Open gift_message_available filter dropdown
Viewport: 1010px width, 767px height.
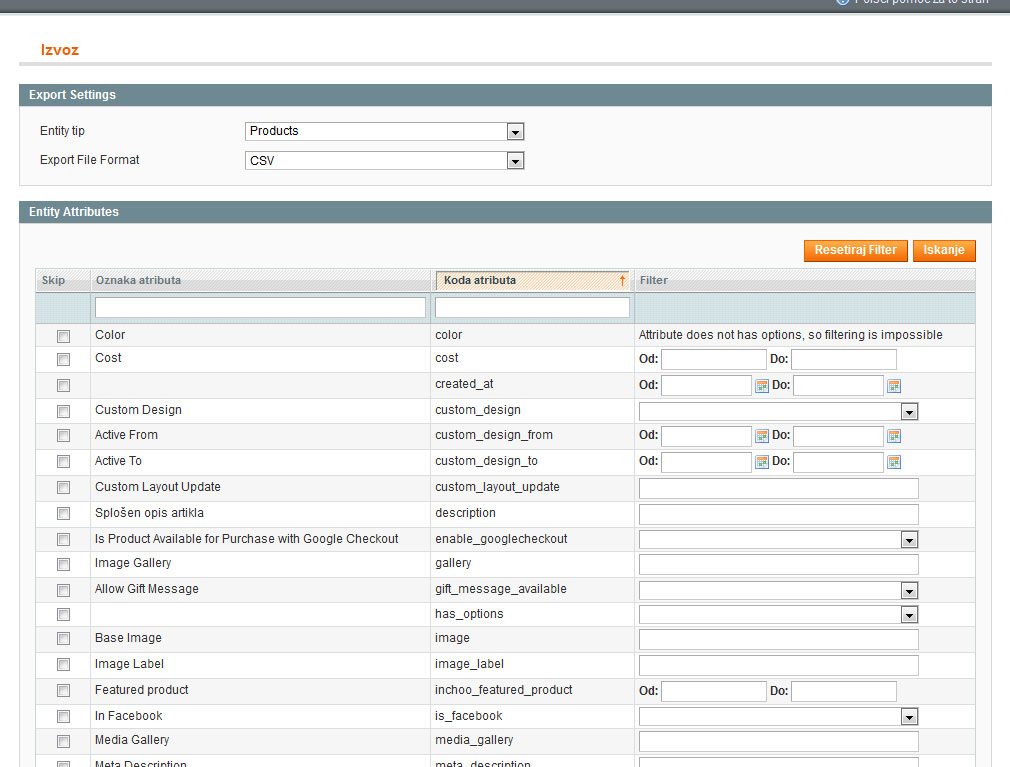[778, 591]
